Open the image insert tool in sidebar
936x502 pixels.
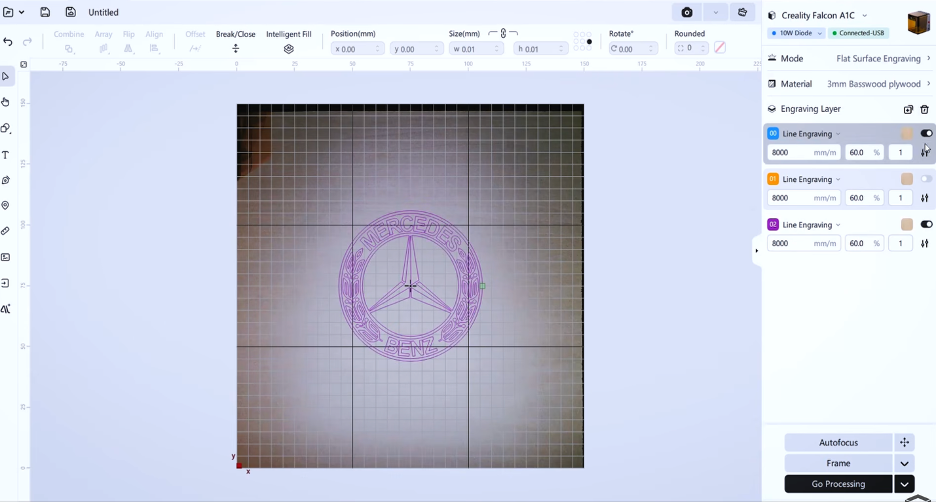5,257
